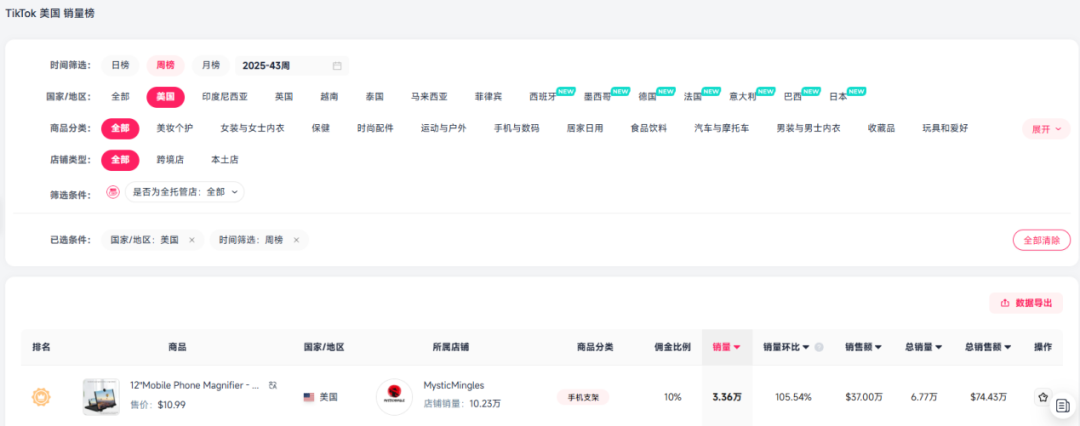Click the MysticMingles shop logo

pyautogui.click(x=394, y=397)
